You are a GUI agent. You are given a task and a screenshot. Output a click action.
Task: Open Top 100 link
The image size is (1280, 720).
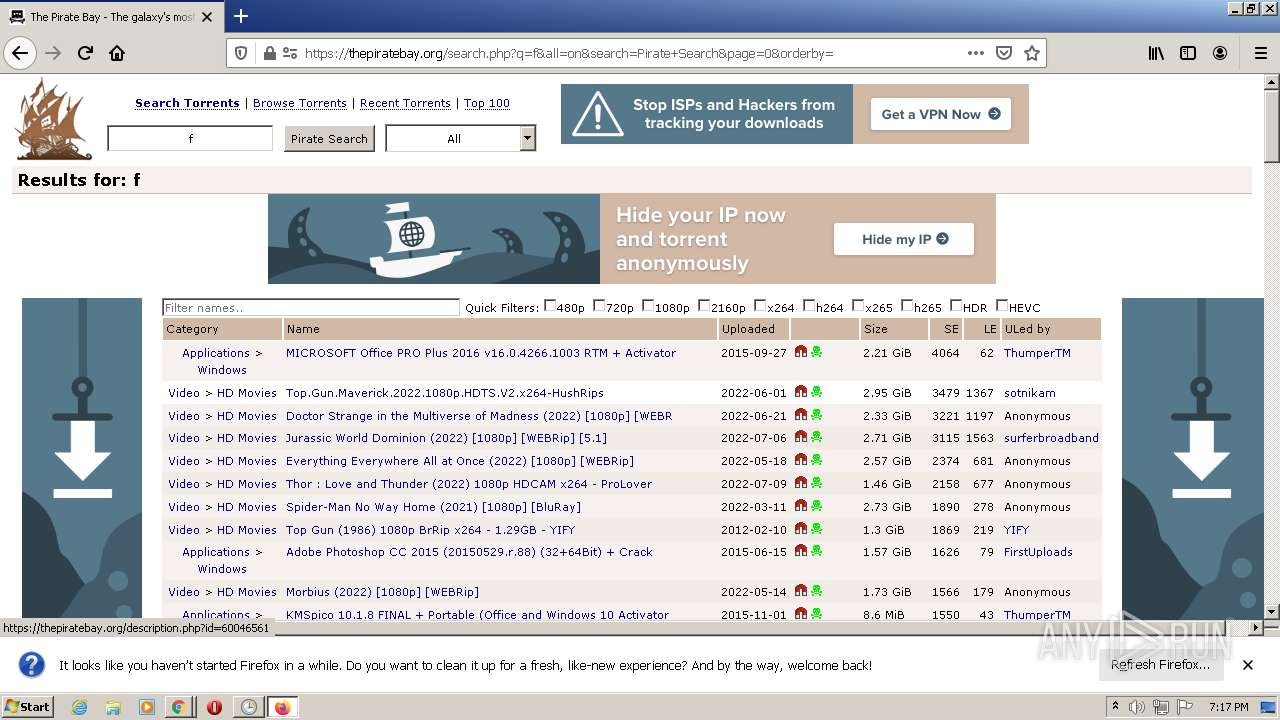click(x=487, y=103)
